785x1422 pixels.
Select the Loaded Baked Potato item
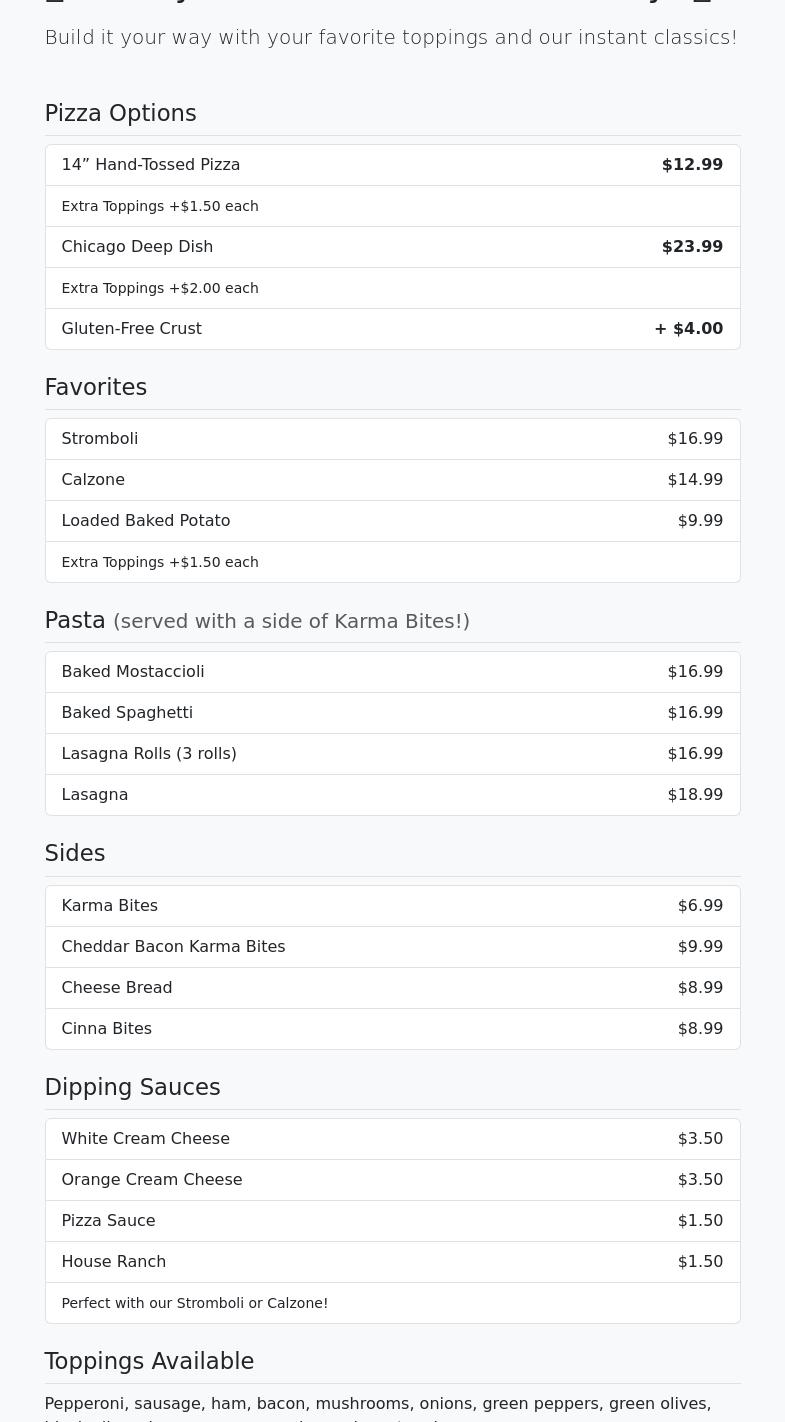point(146,521)
